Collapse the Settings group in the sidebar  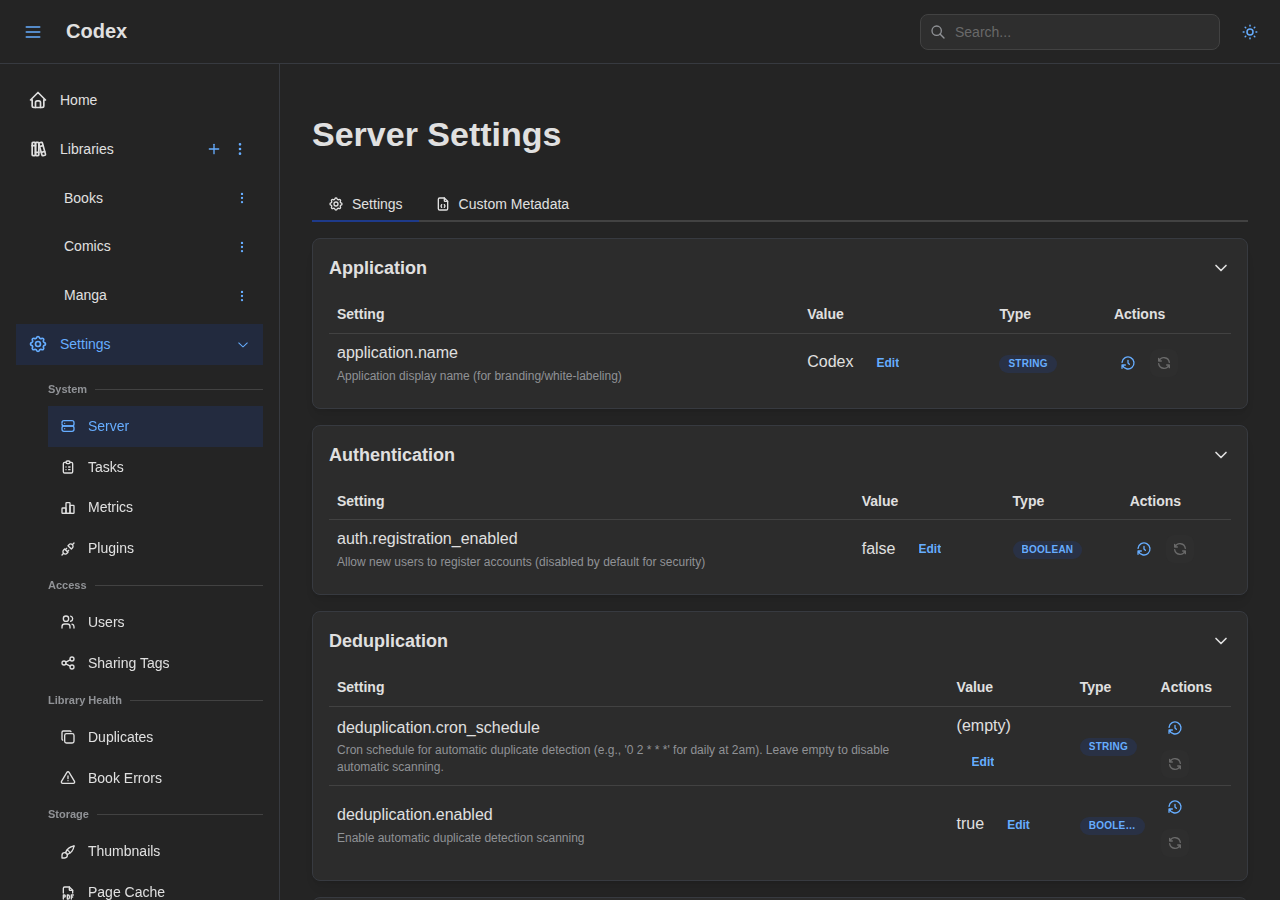pos(243,344)
